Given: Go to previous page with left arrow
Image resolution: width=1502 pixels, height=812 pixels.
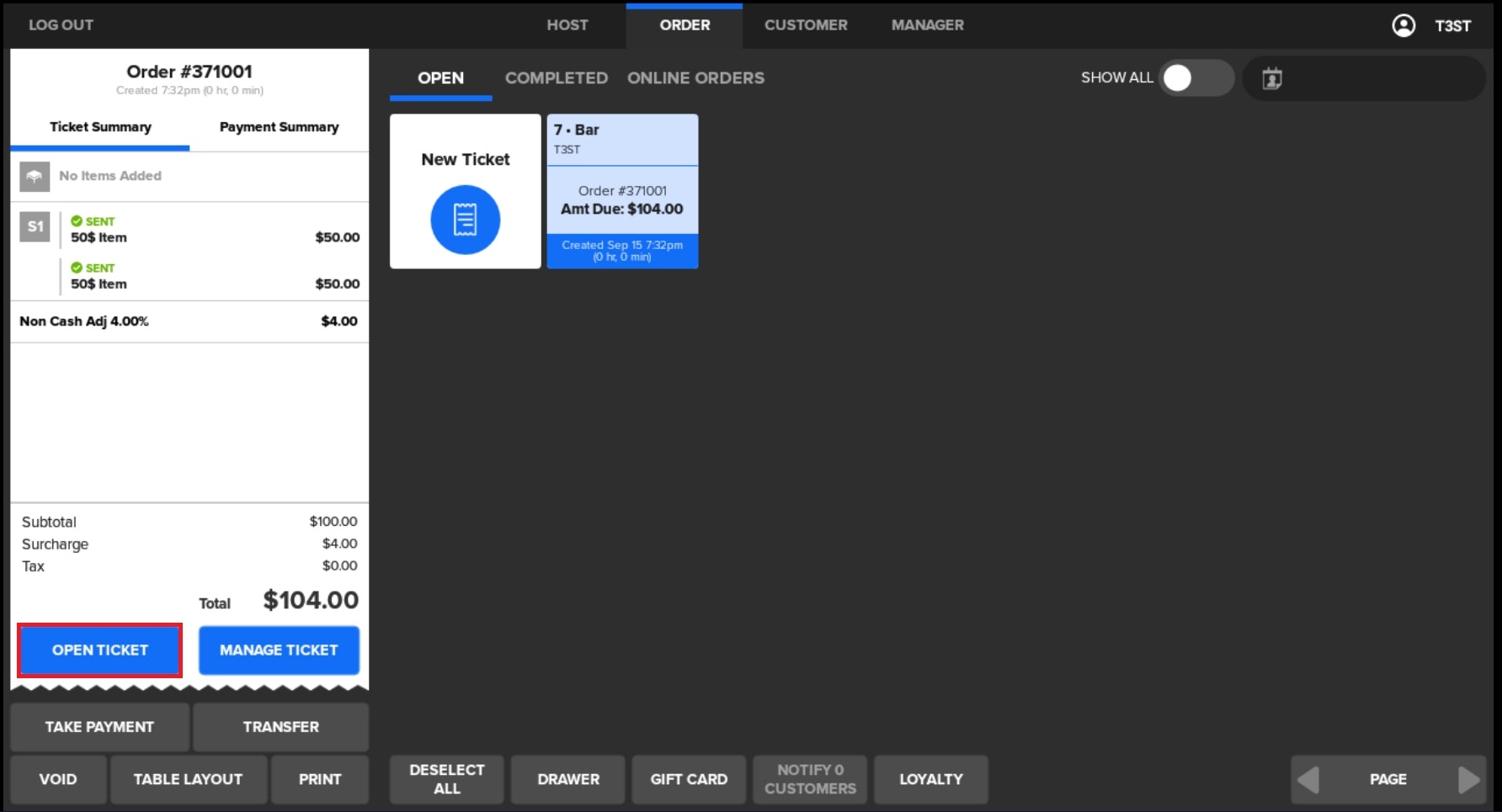Looking at the screenshot, I should tap(1308, 779).
